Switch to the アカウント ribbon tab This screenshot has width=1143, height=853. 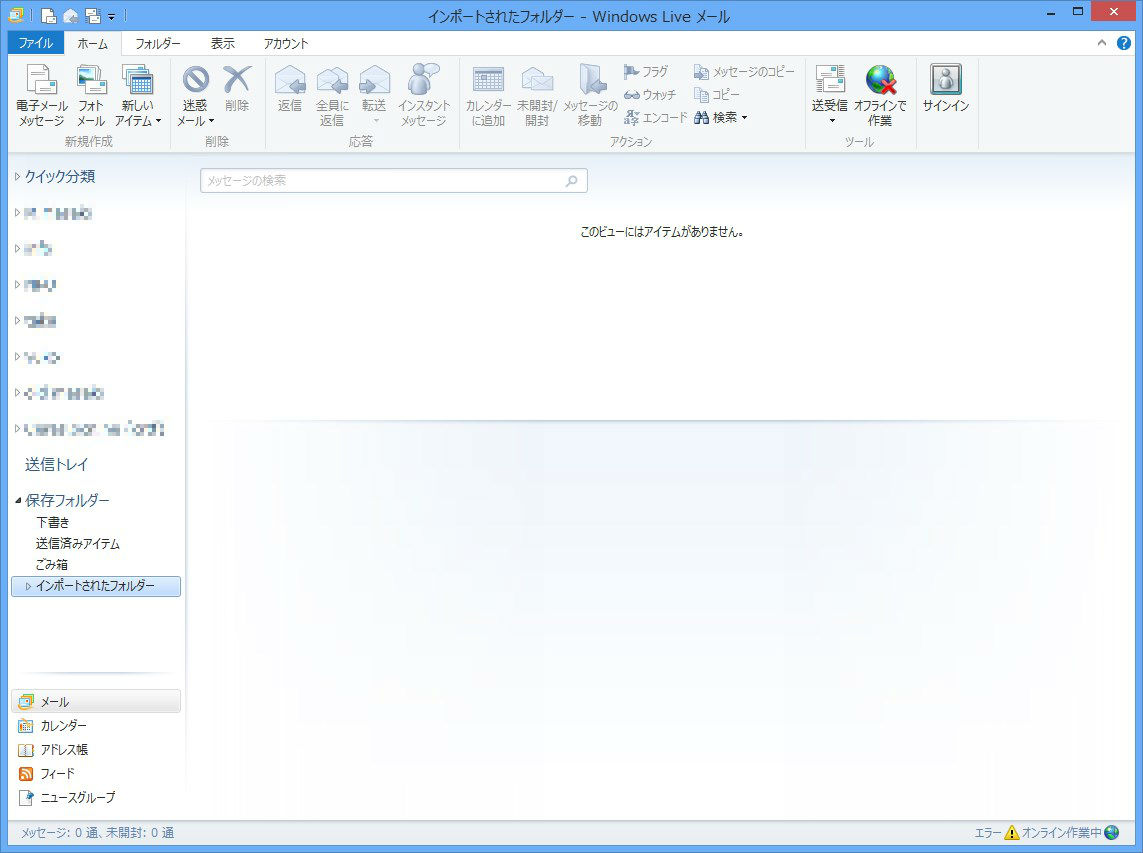286,43
